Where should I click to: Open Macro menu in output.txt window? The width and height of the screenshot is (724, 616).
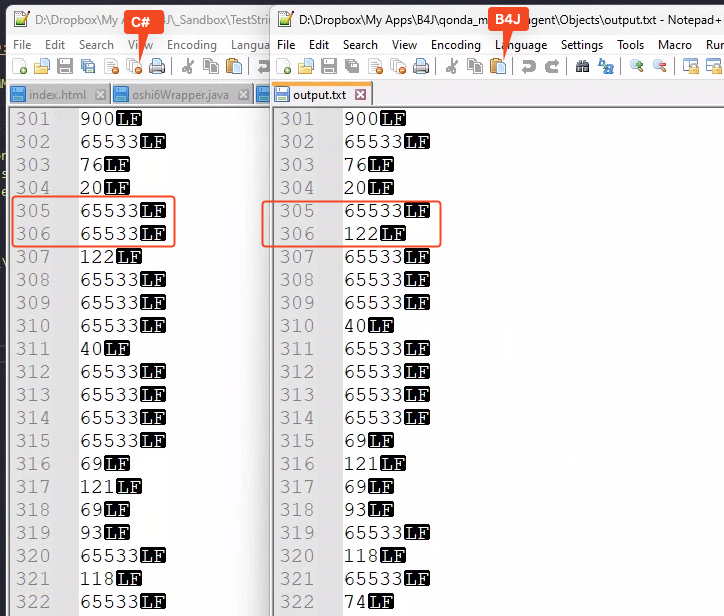(x=675, y=45)
